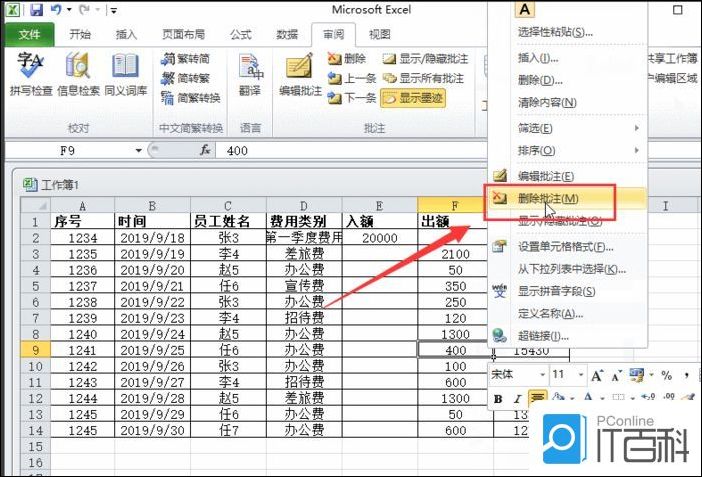Choose 显示拼音字段(S) from context menu
Screen dimensions: 702x477
coord(568,291)
